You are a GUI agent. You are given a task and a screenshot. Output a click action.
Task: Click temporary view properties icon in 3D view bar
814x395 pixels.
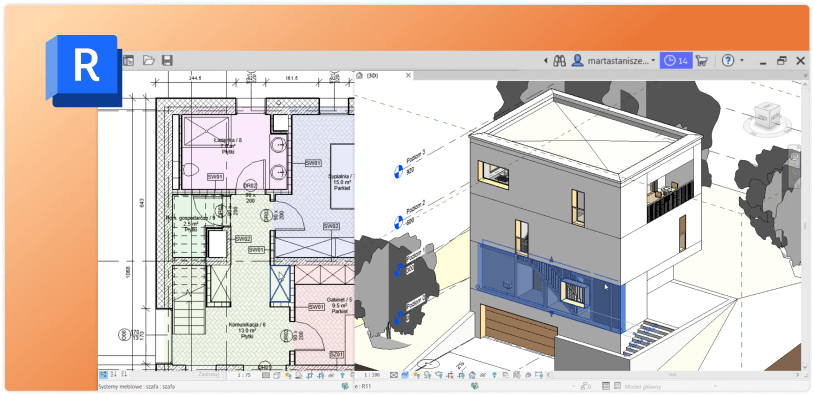(x=517, y=375)
